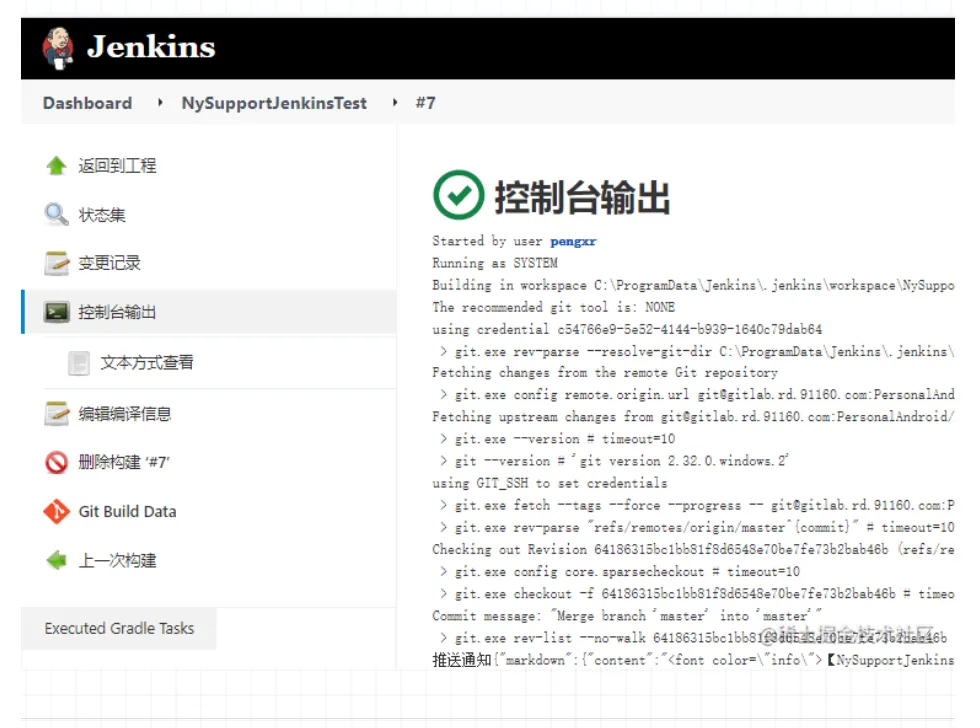The height and width of the screenshot is (728, 980).
Task: Click the magnifier 状态集 icon
Action: (x=56, y=214)
